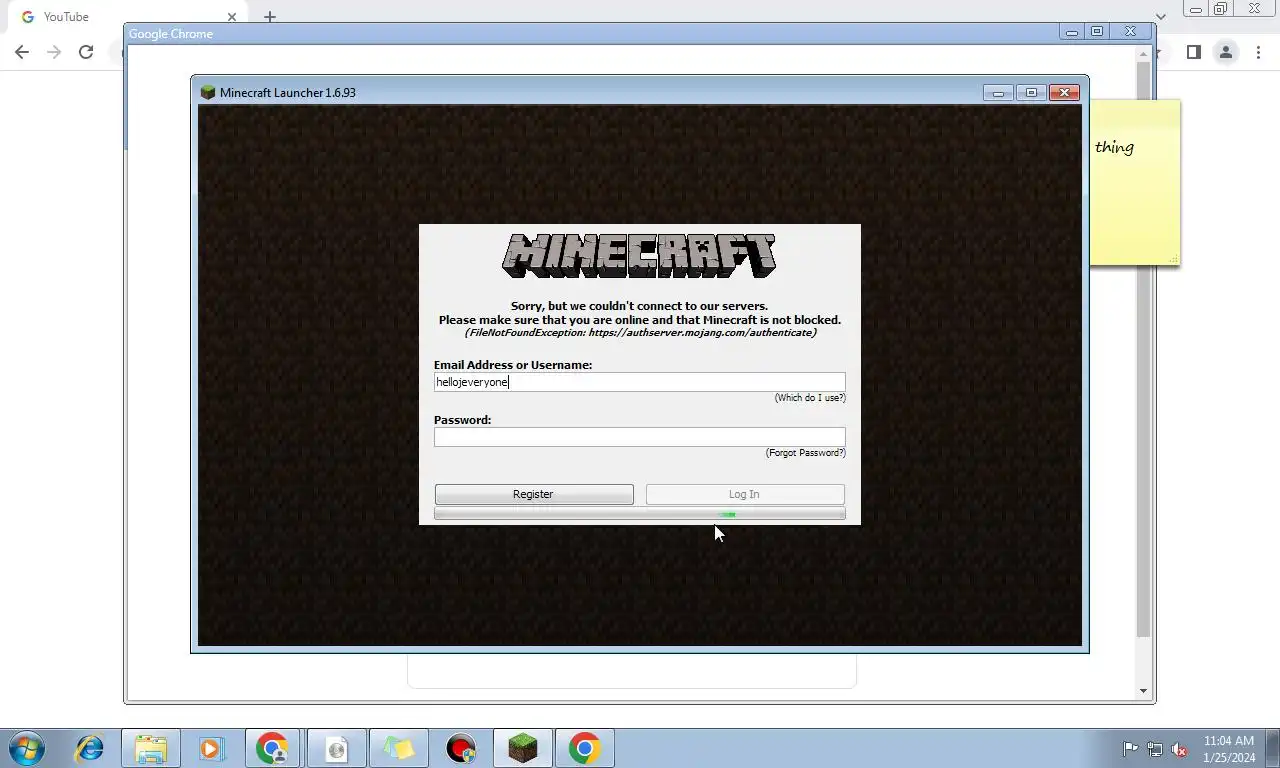Click the muted volume tray icon

(1179, 748)
